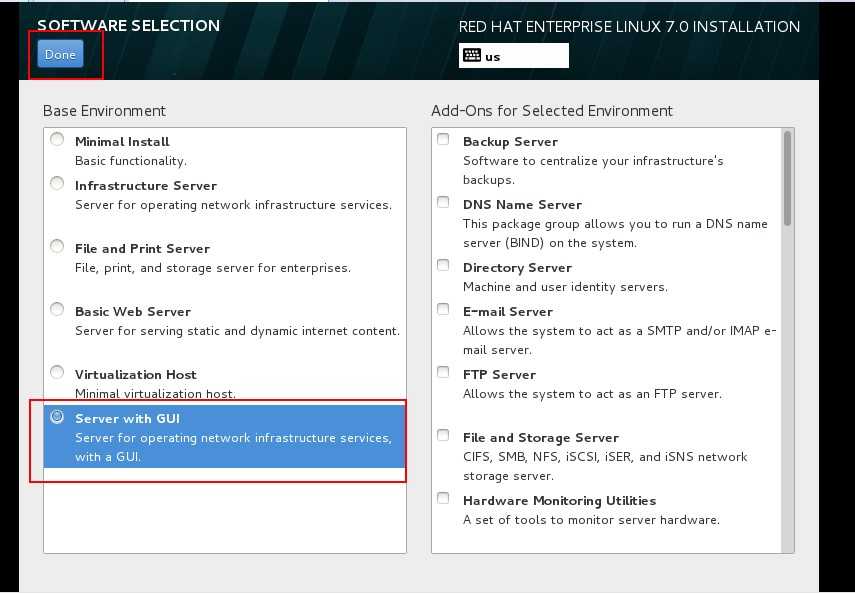Click the 'Virtualization Host' label

click(136, 375)
